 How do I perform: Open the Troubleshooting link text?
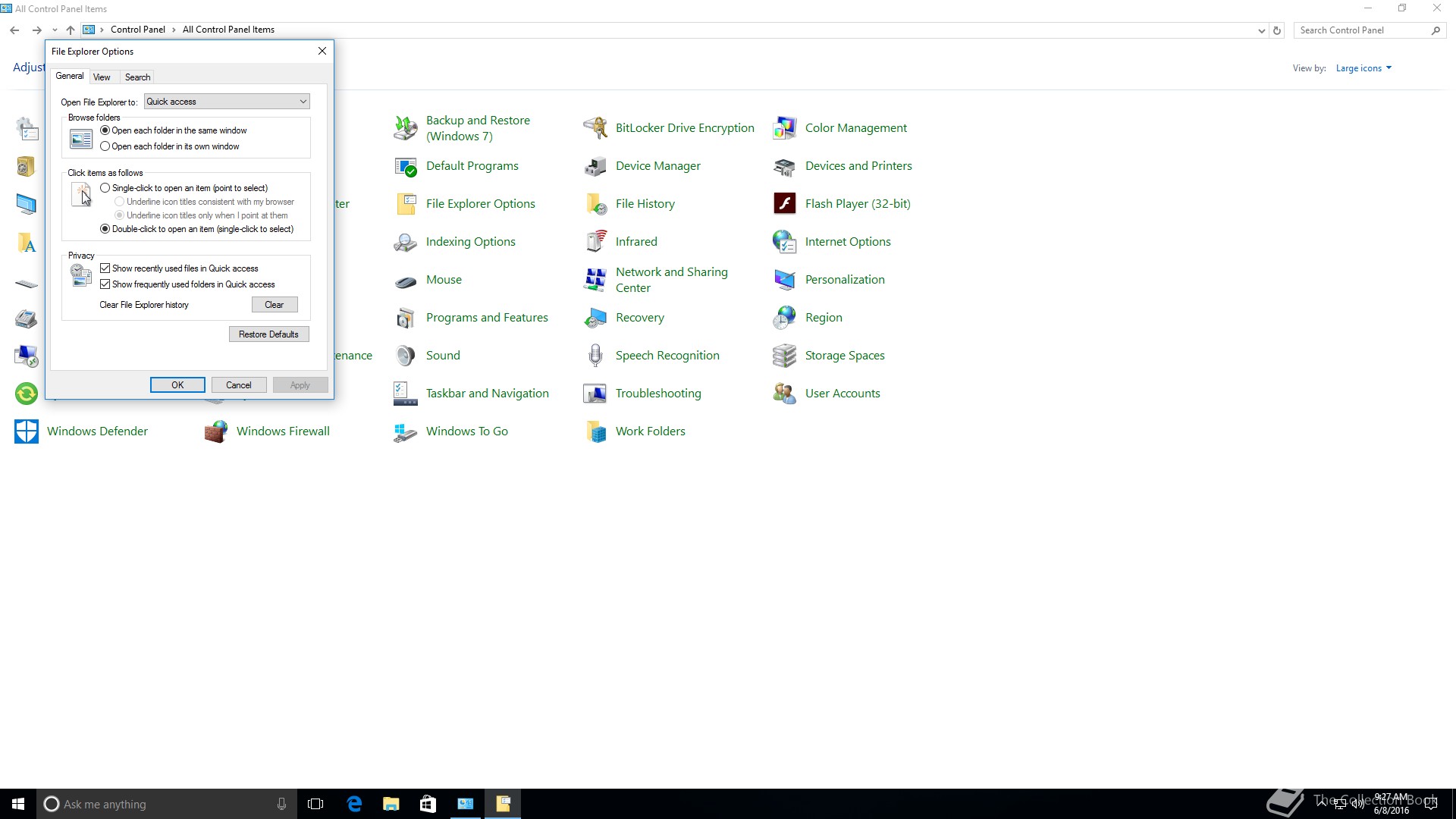pos(658,394)
